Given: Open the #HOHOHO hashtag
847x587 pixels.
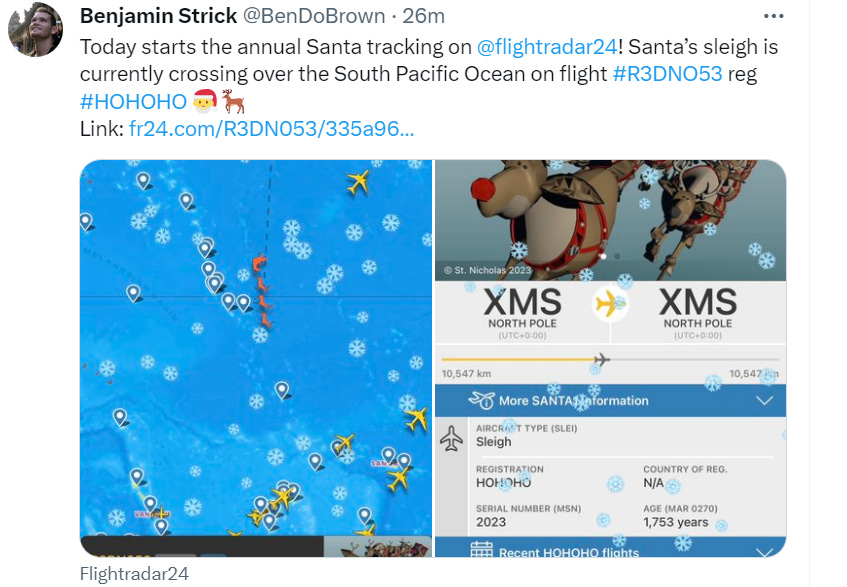Looking at the screenshot, I should point(133,102).
